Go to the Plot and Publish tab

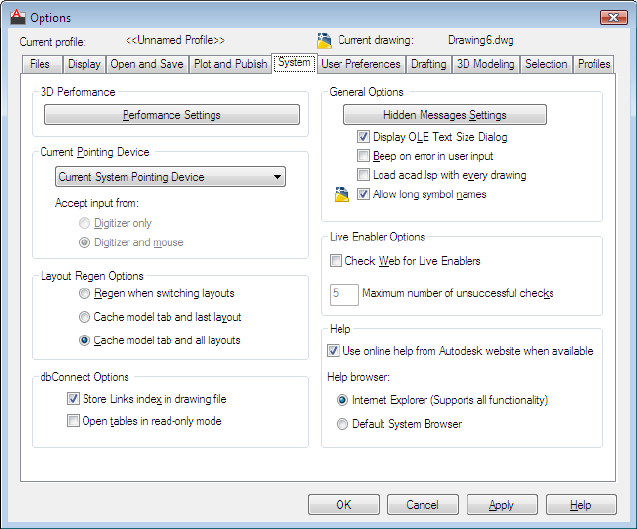click(x=230, y=64)
